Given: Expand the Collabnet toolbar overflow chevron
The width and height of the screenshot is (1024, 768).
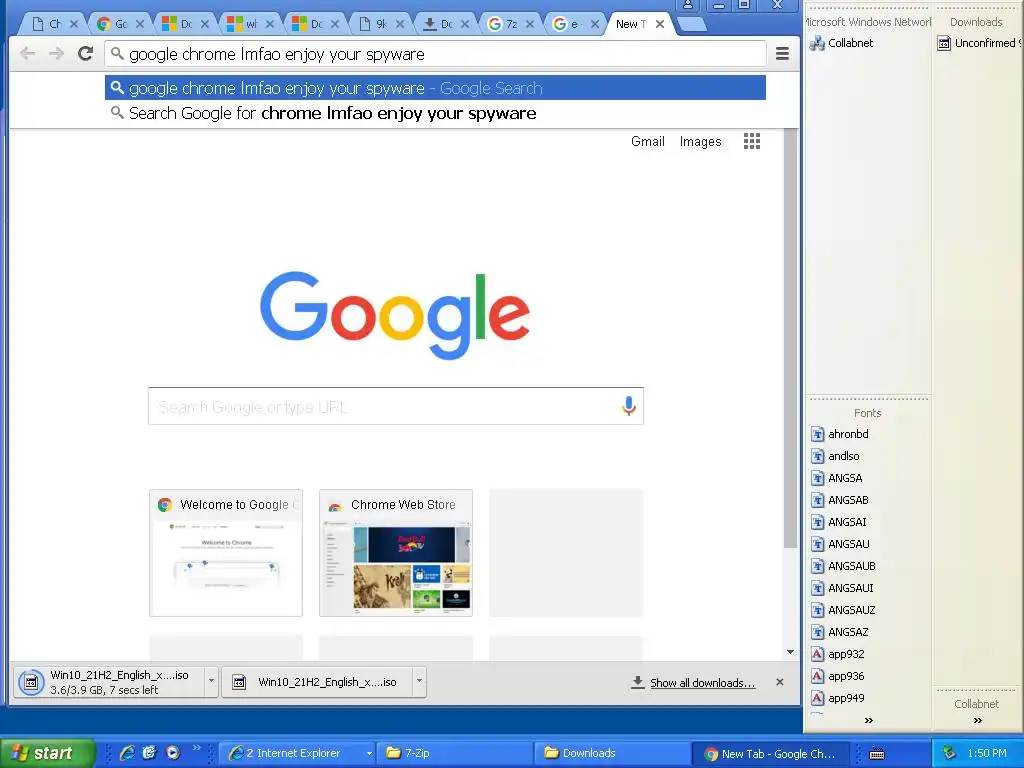Looking at the screenshot, I should coord(978,720).
